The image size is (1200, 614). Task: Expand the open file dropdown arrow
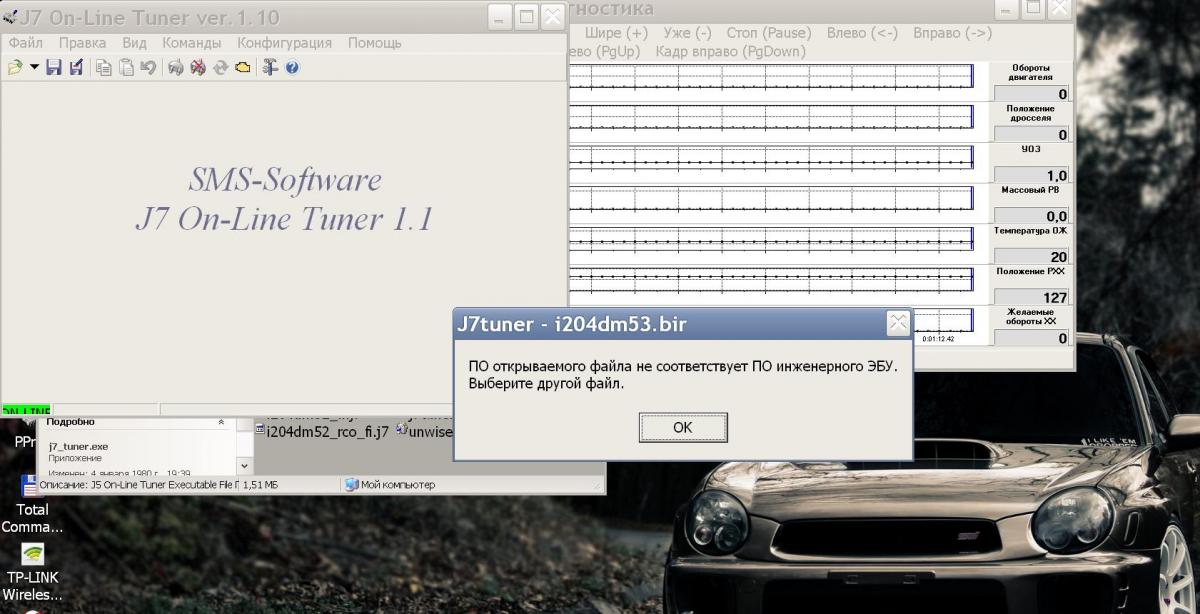coord(33,67)
